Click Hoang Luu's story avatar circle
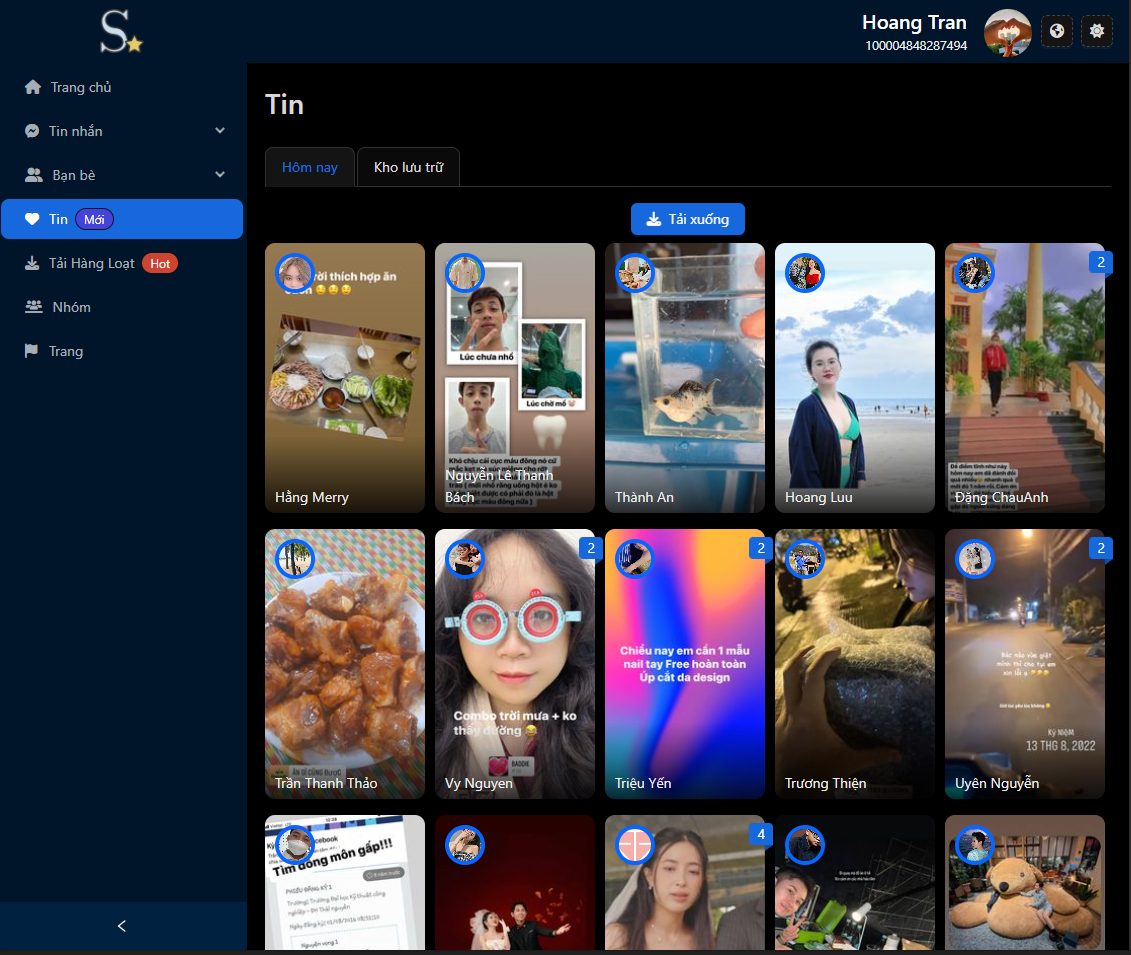Image resolution: width=1131 pixels, height=955 pixels. tap(805, 273)
